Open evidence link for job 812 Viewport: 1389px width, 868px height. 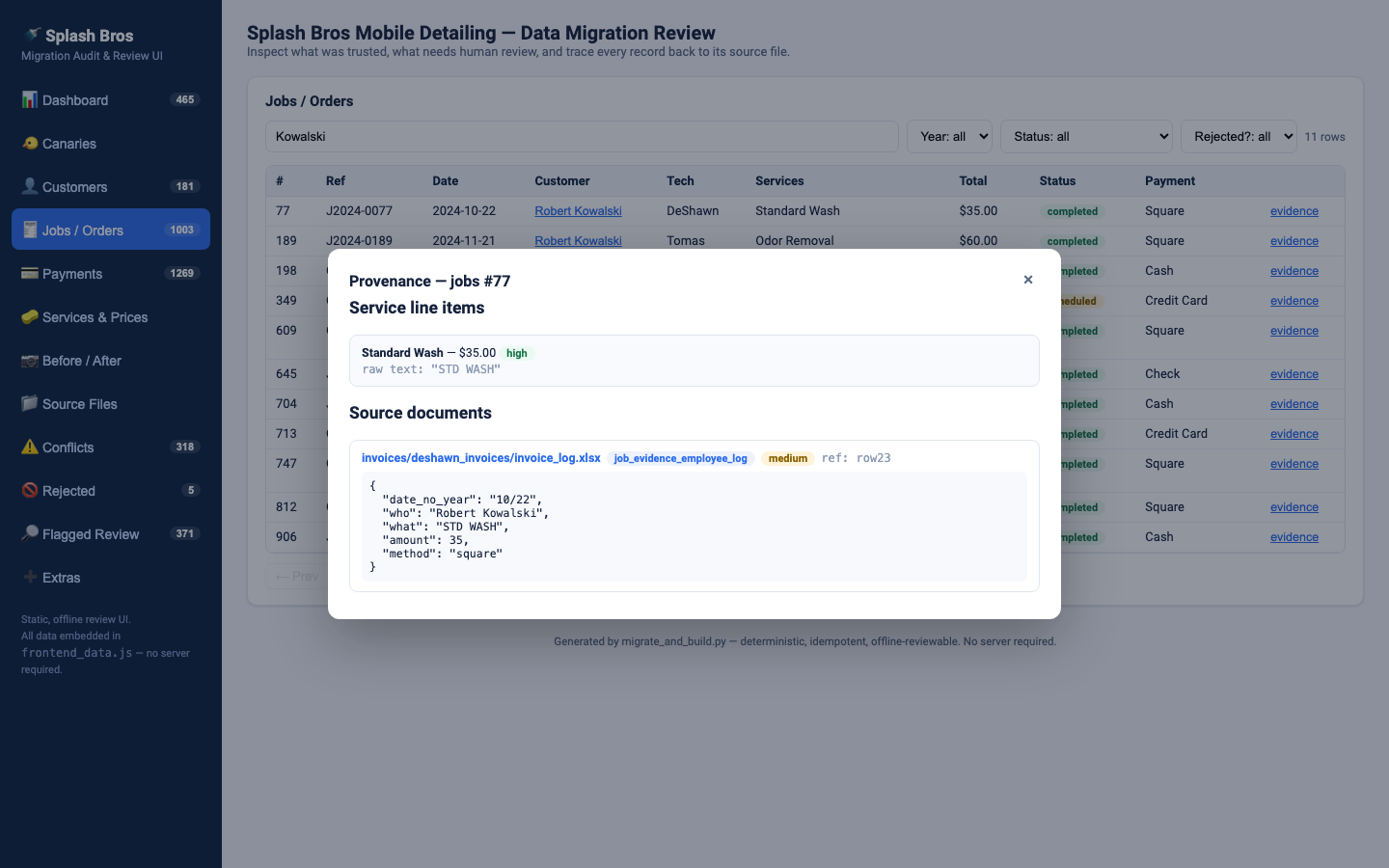pos(1294,507)
